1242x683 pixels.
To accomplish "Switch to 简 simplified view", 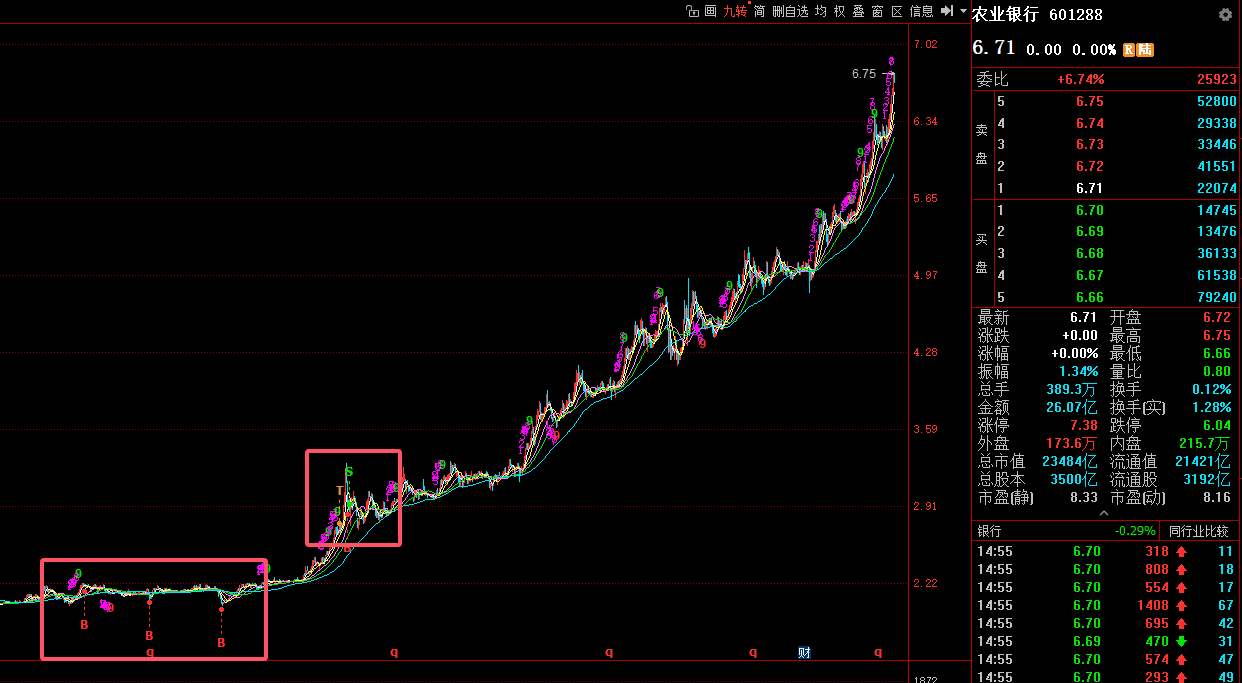I will click(x=760, y=11).
